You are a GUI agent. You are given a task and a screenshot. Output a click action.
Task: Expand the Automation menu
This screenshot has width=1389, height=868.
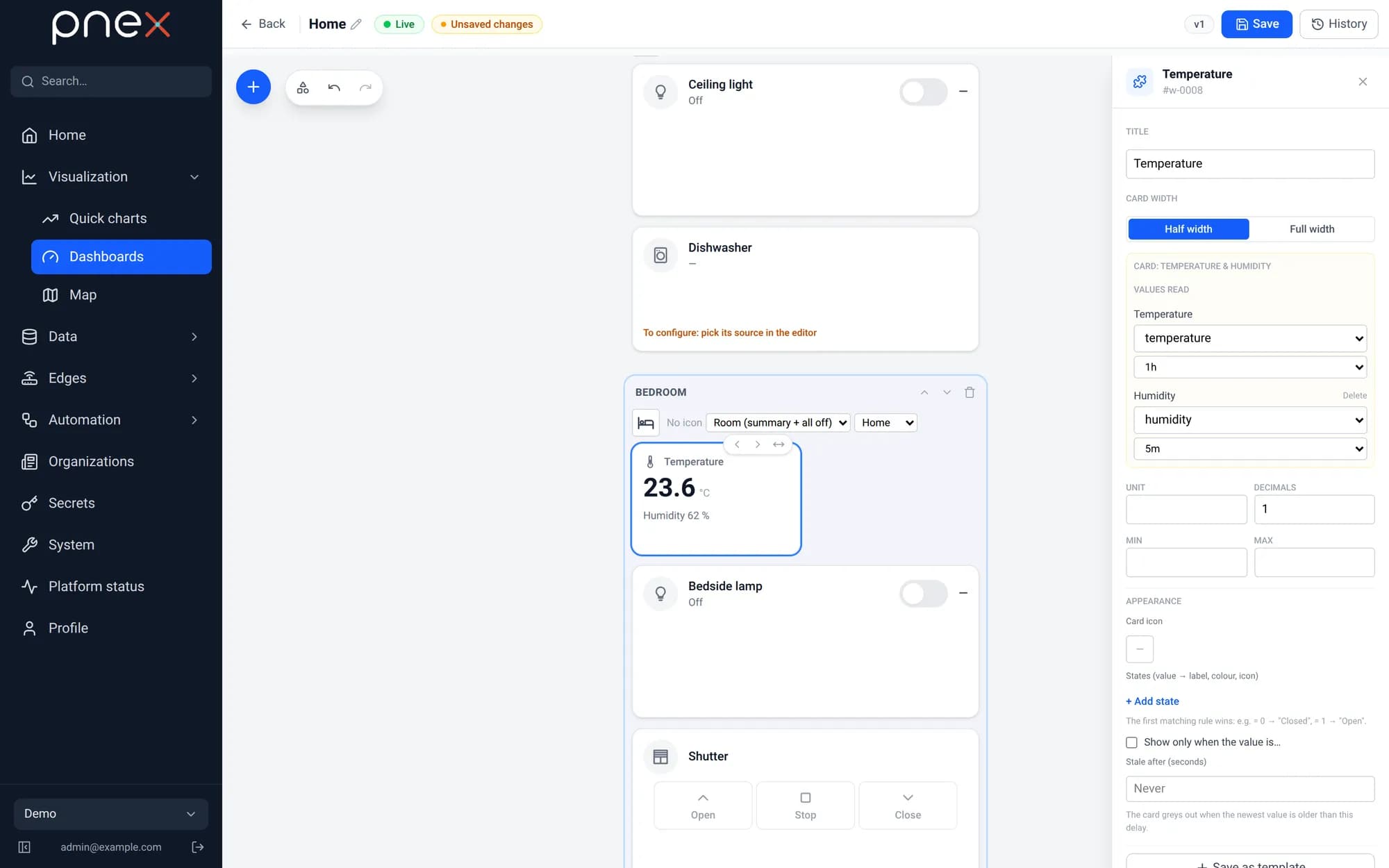tap(111, 420)
